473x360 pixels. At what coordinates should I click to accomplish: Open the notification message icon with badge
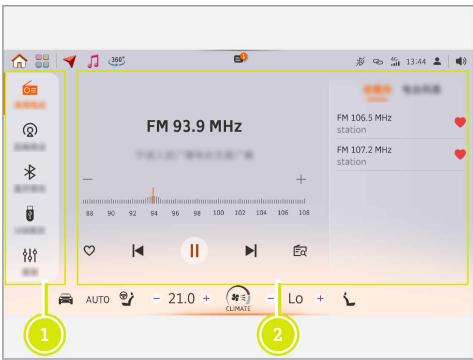pos(240,58)
